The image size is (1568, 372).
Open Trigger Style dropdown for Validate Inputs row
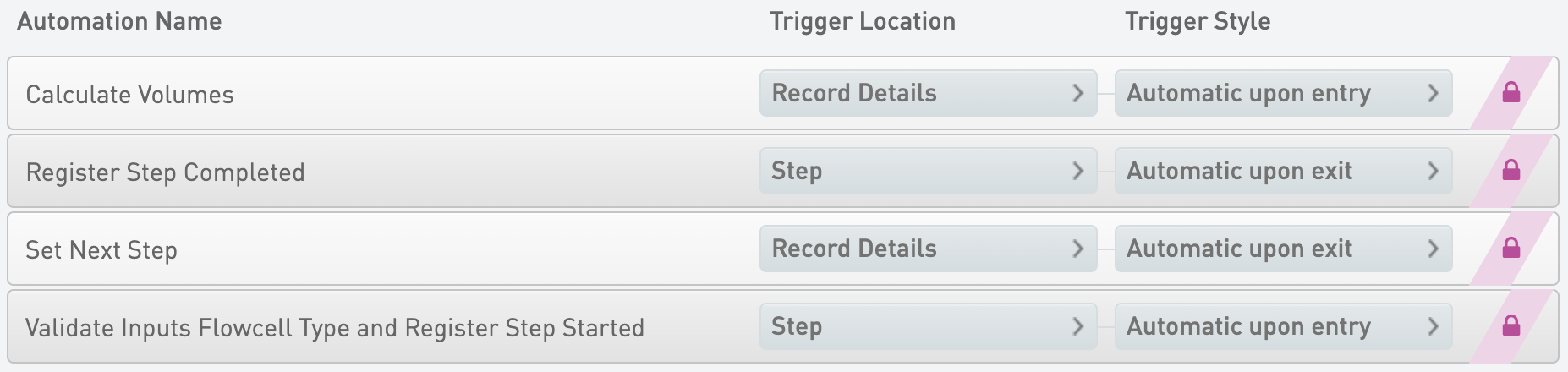tap(1283, 326)
